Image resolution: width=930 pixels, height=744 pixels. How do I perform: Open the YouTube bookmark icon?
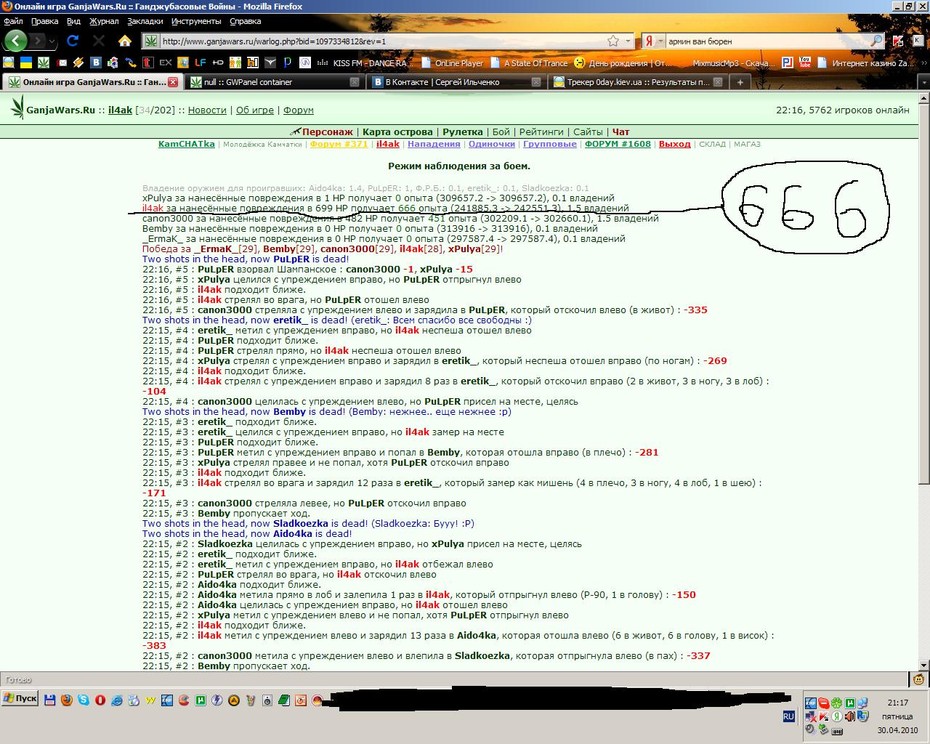click(x=805, y=62)
